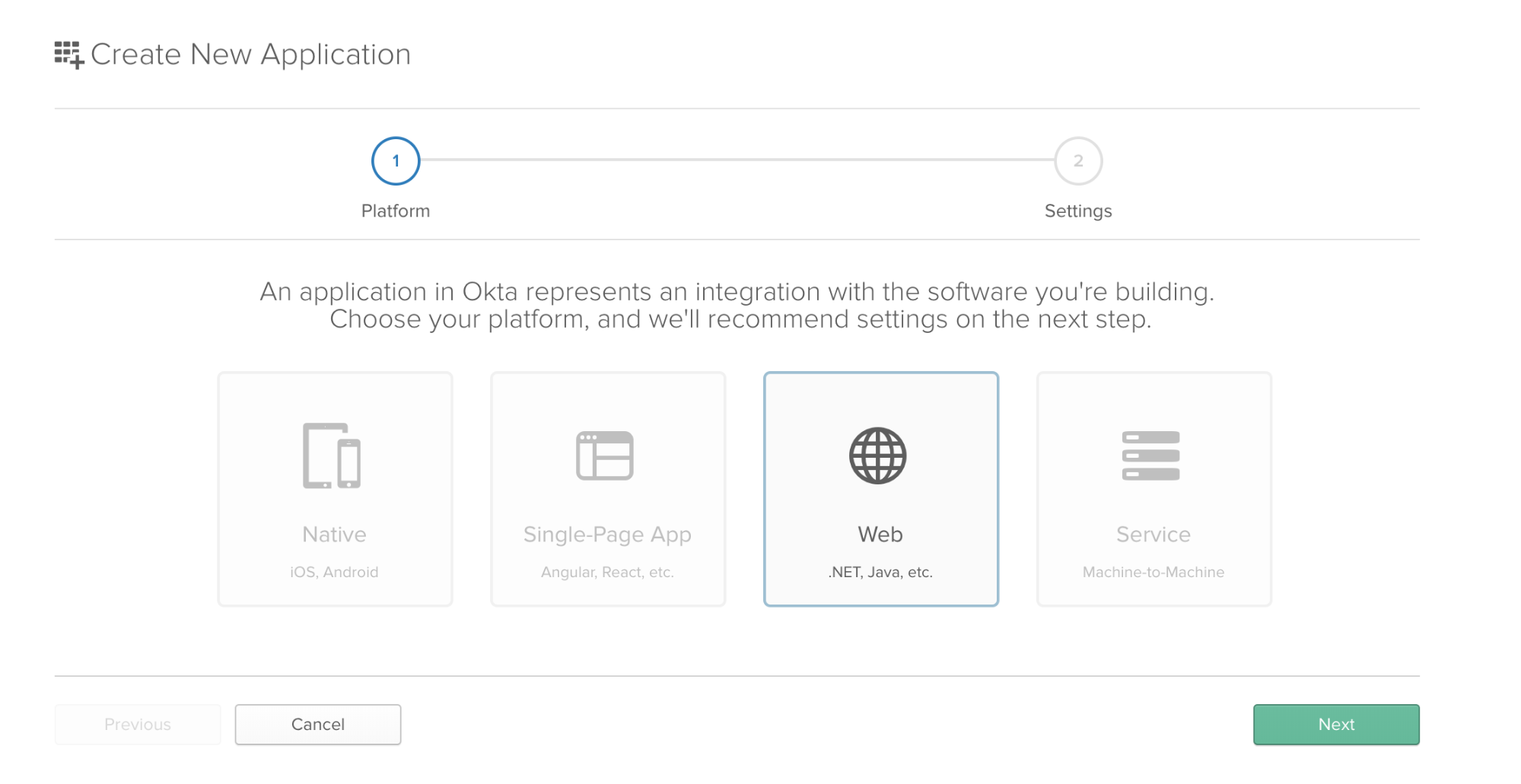1521x784 pixels.
Task: Switch to the Settings step label
Action: (x=1078, y=211)
